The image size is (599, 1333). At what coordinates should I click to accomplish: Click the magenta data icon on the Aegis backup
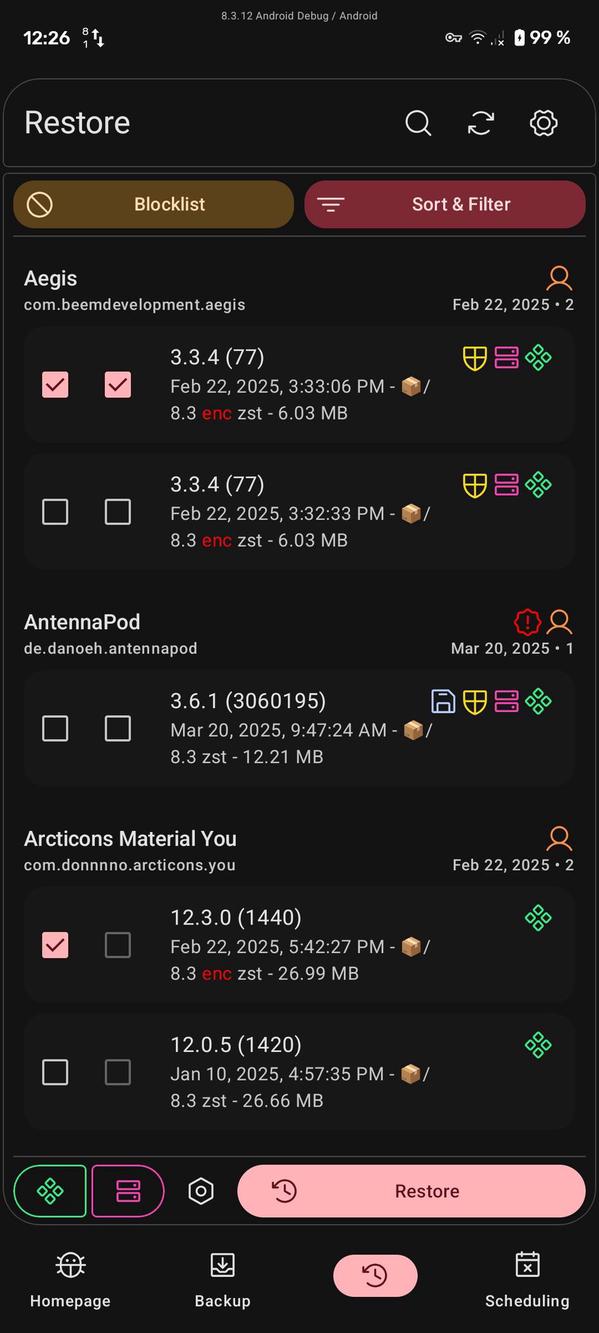[x=506, y=357]
